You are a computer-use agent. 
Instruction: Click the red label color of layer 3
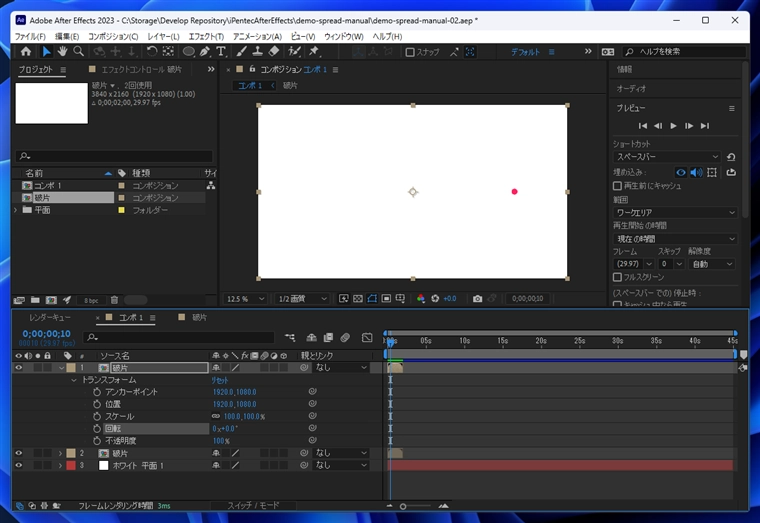(71, 465)
